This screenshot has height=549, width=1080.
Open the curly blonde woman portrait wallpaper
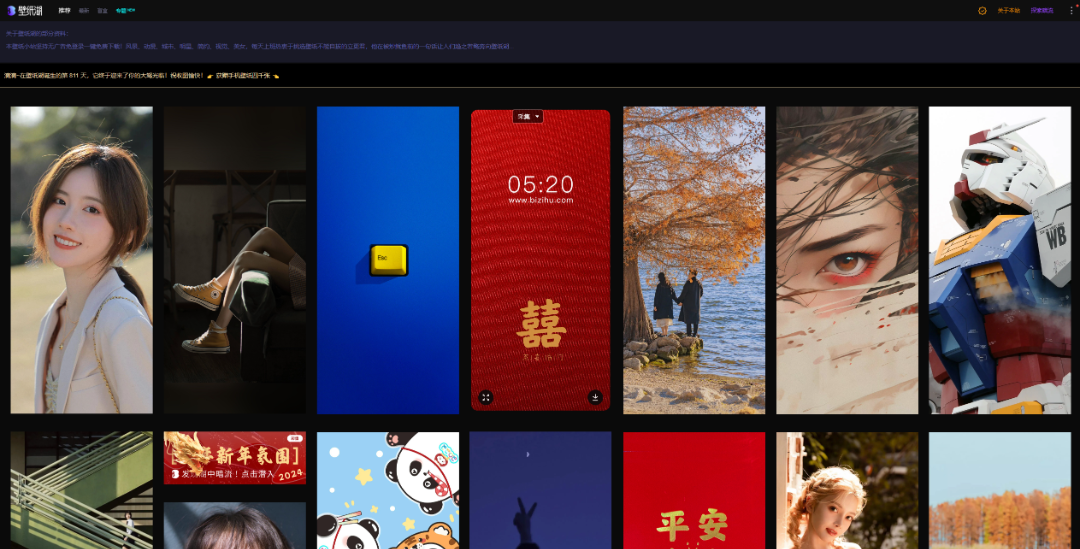tap(847, 490)
